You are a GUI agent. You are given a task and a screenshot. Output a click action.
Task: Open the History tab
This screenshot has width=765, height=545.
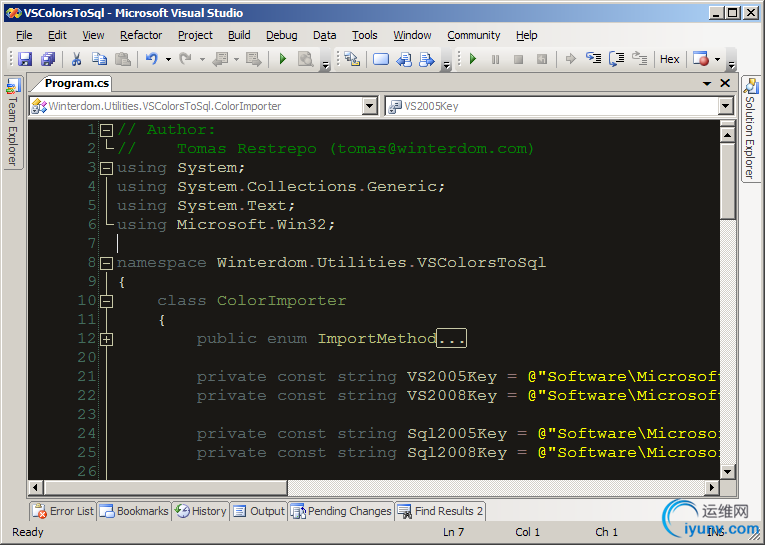coord(201,511)
